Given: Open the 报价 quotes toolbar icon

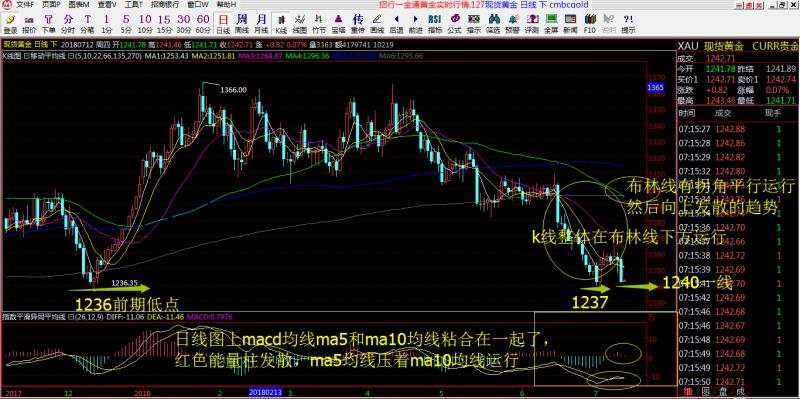Looking at the screenshot, I should [x=30, y=23].
